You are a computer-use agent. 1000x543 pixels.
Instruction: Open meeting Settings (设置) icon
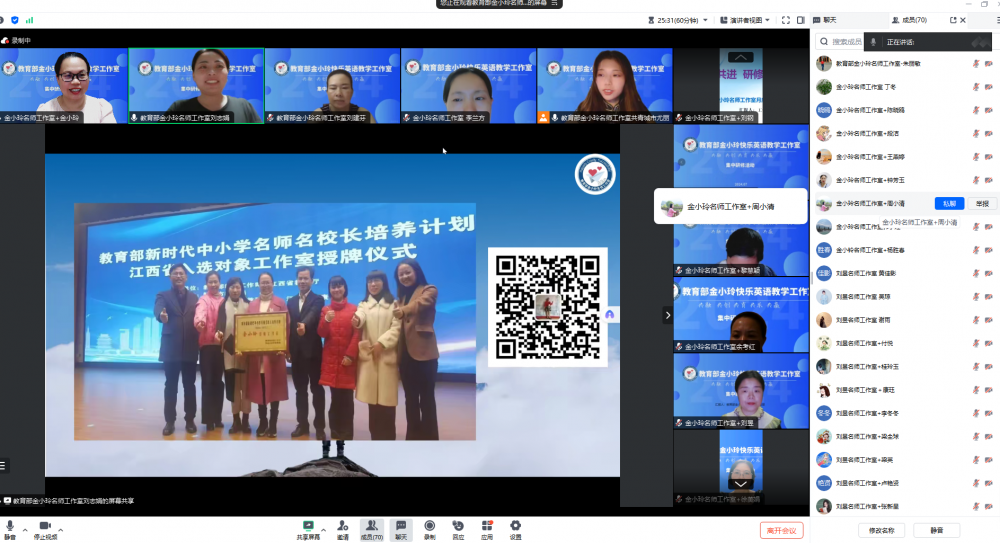pyautogui.click(x=516, y=528)
